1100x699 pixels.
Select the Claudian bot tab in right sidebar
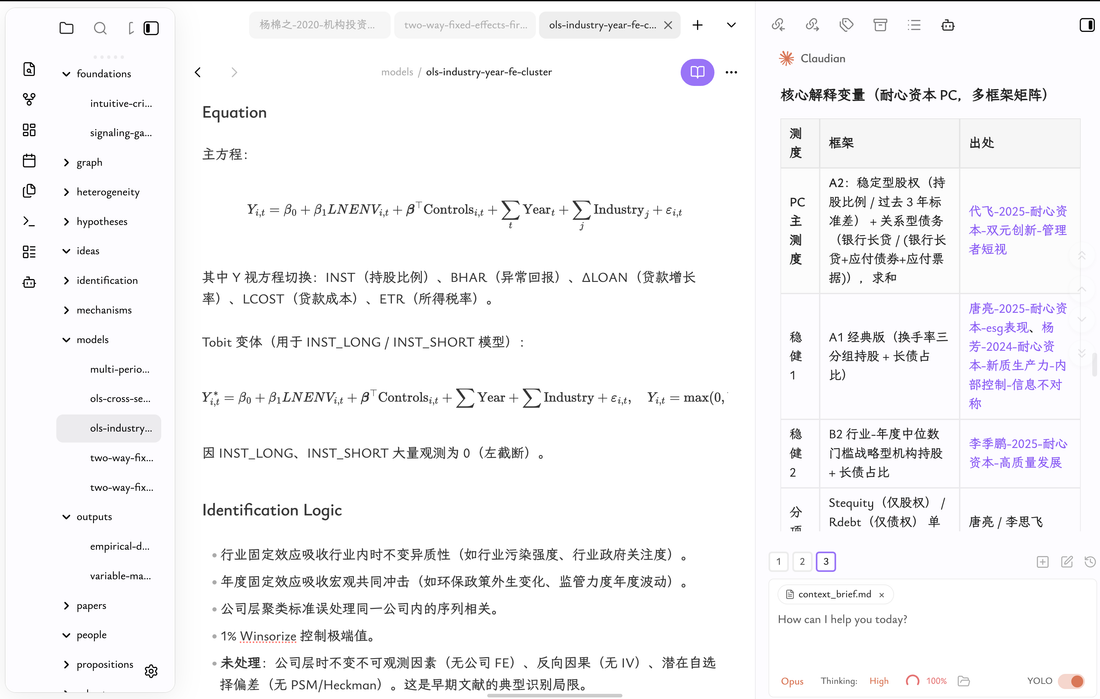[948, 25]
